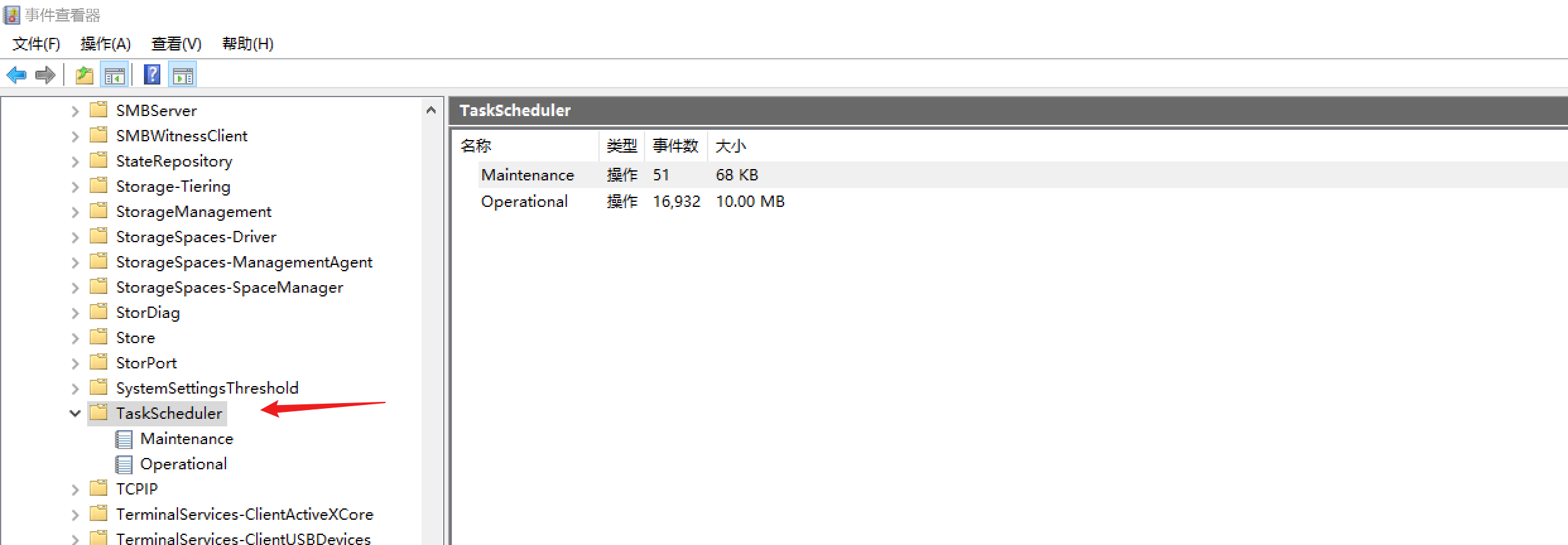
Task: Open the 操作(A) menu
Action: (105, 44)
